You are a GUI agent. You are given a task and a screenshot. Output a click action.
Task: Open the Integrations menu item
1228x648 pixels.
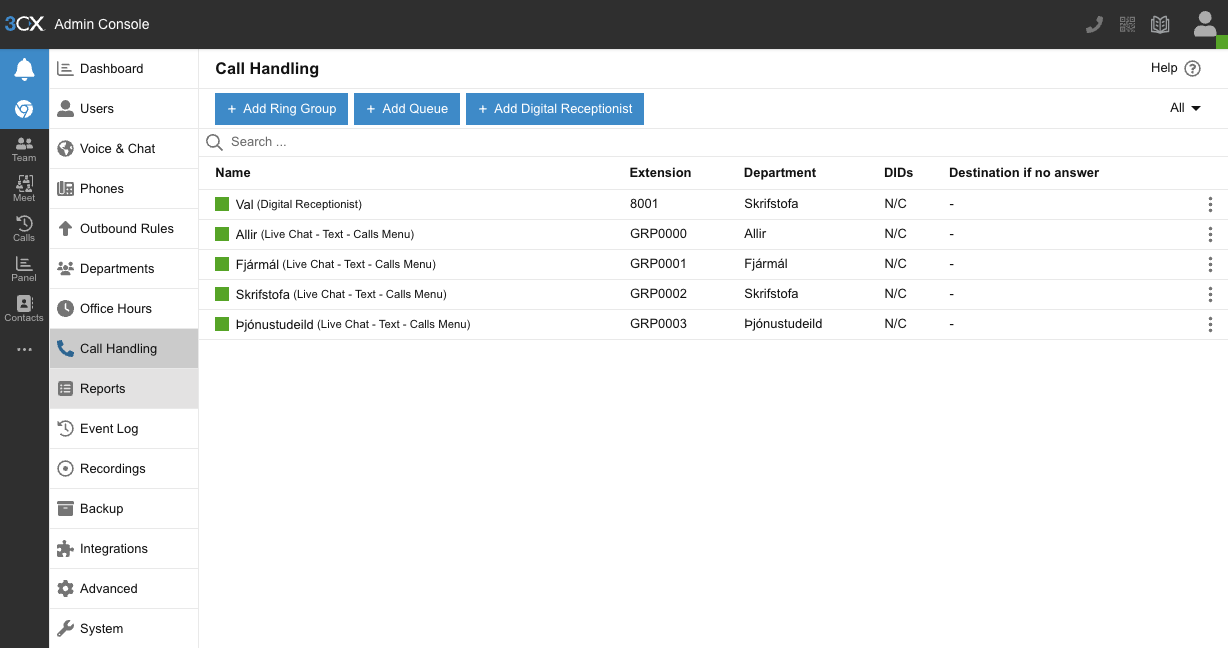coord(124,549)
